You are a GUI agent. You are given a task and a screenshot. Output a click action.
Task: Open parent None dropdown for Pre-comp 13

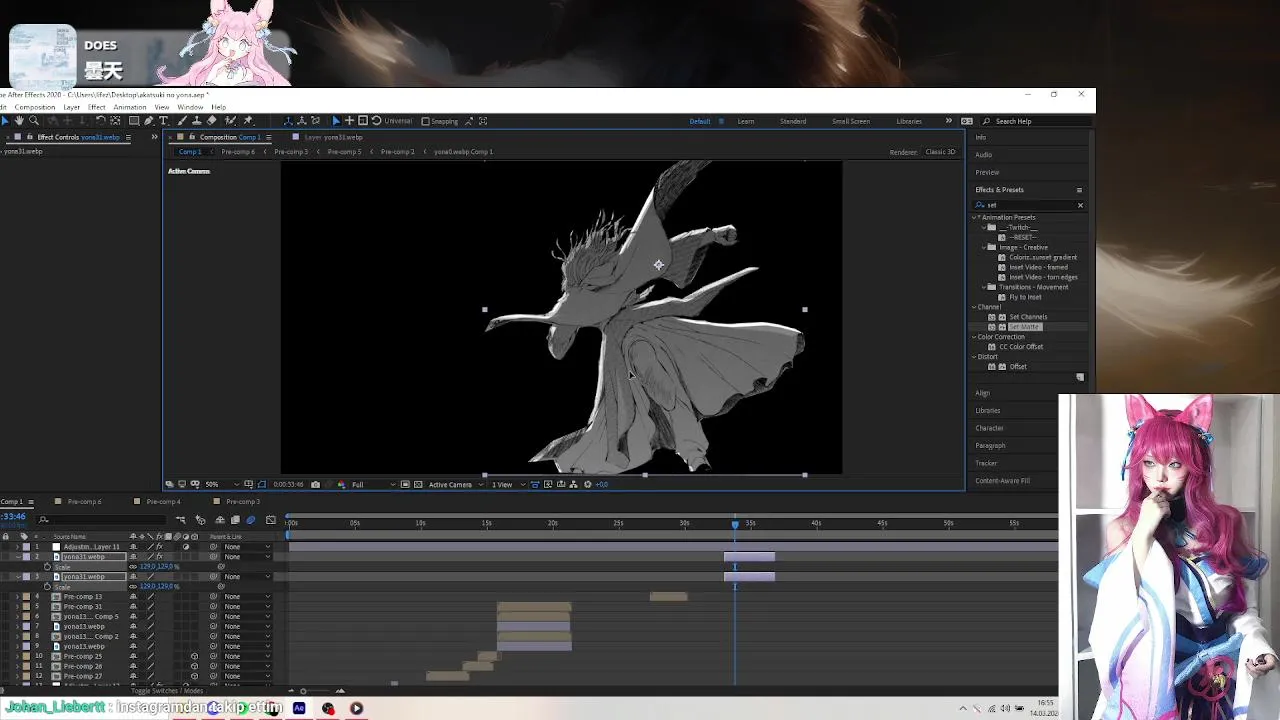(x=246, y=597)
